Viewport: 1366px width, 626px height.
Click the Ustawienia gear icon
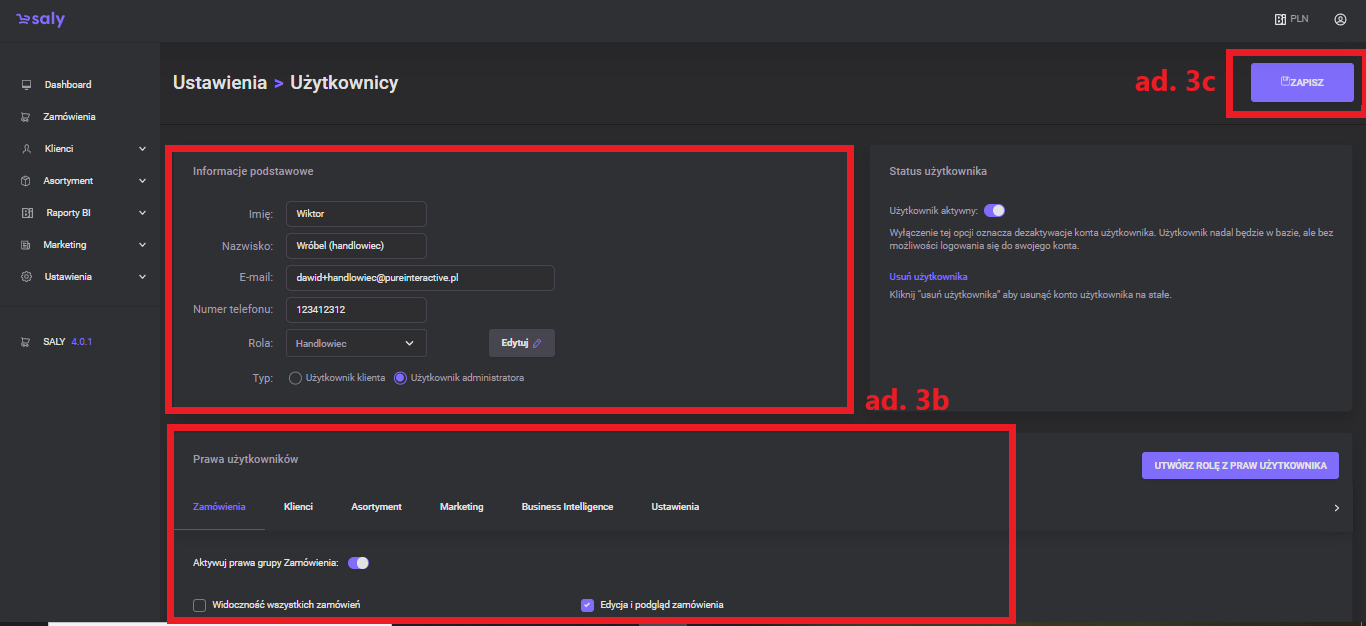(27, 277)
